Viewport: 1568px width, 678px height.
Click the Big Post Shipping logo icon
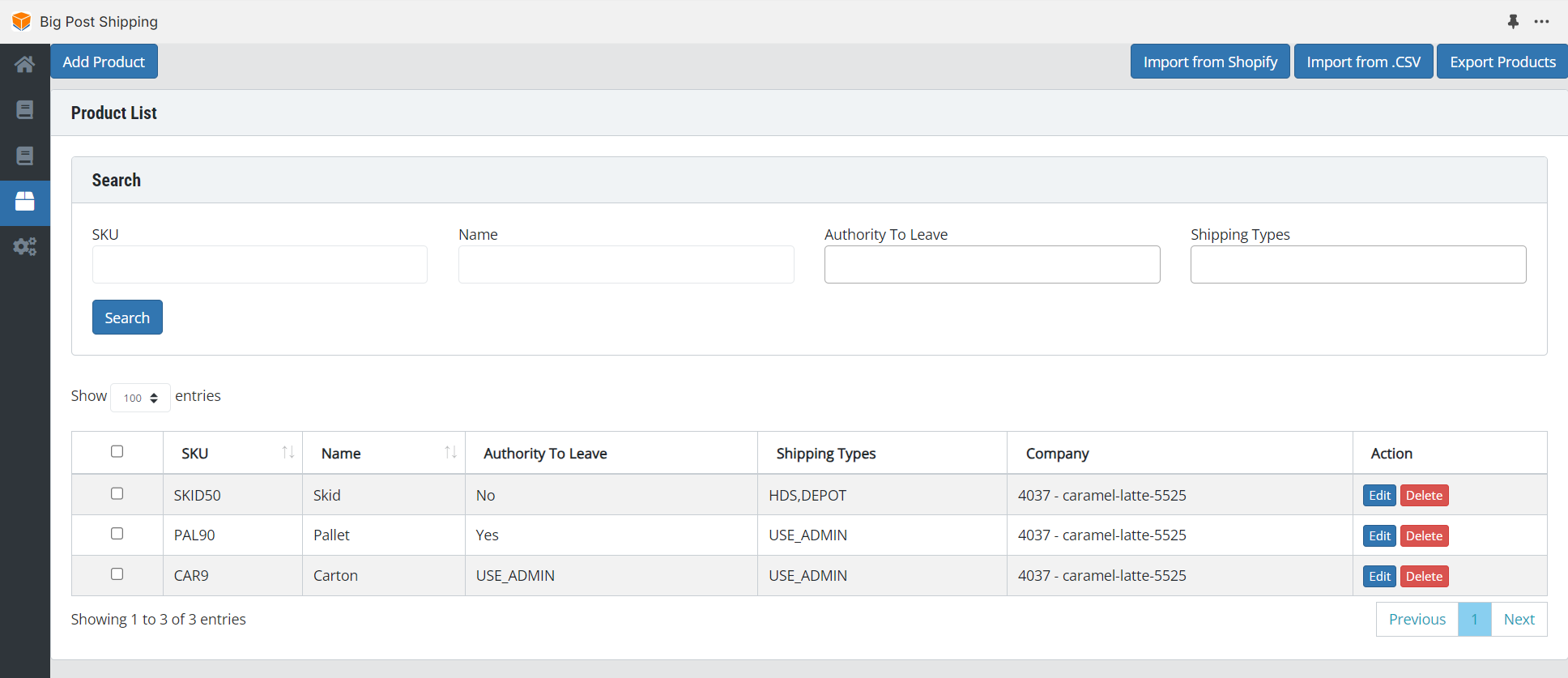pyautogui.click(x=21, y=22)
